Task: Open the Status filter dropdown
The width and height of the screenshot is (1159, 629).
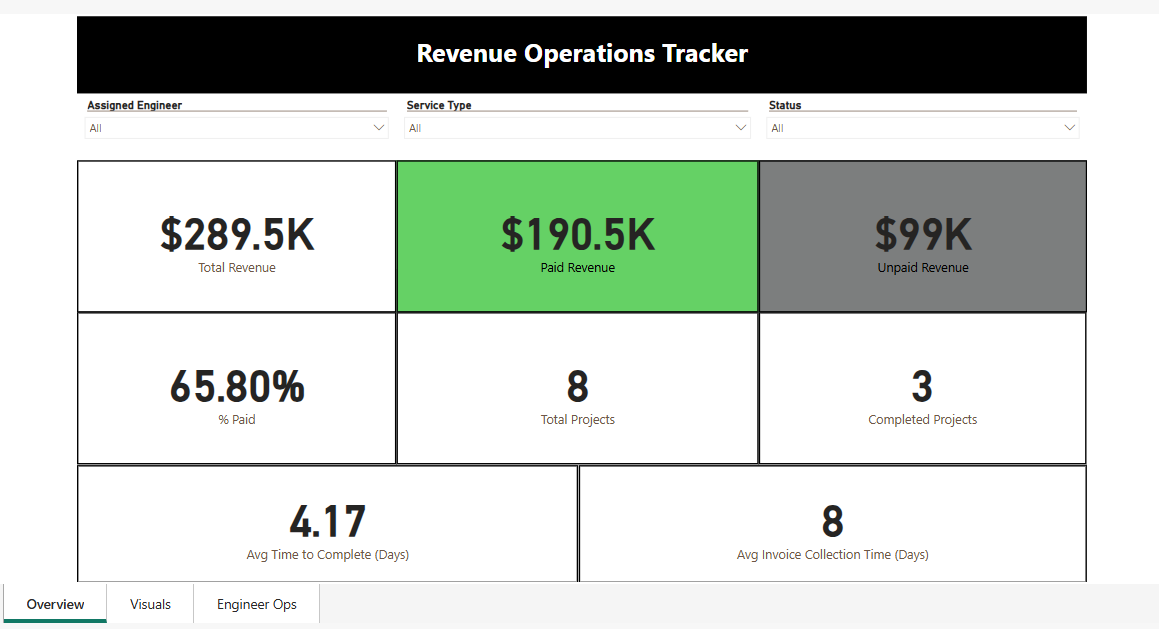Action: (x=922, y=128)
